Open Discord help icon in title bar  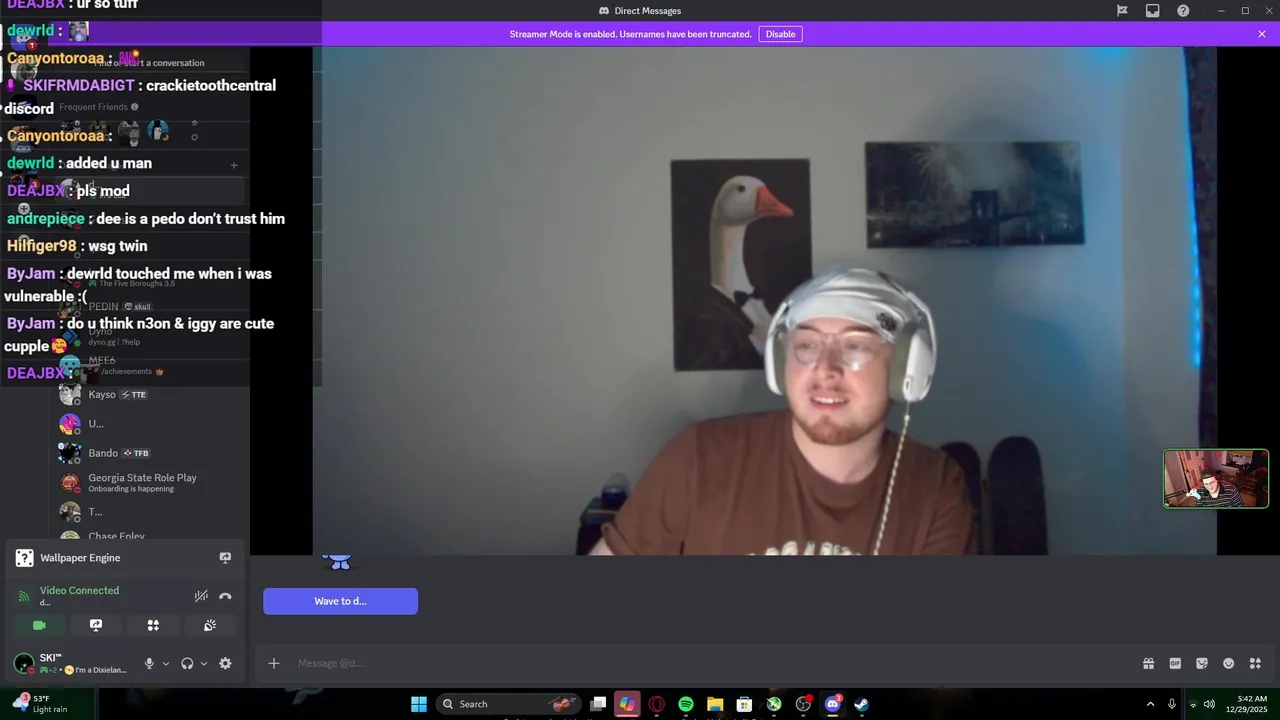pos(1183,11)
